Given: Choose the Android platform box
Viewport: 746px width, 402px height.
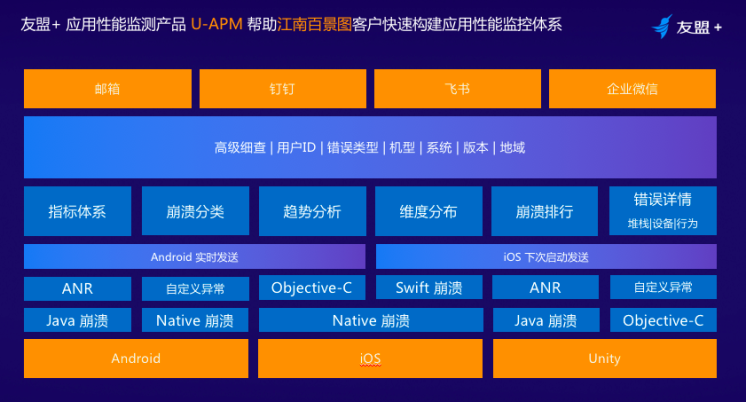Looking at the screenshot, I should [x=136, y=358].
